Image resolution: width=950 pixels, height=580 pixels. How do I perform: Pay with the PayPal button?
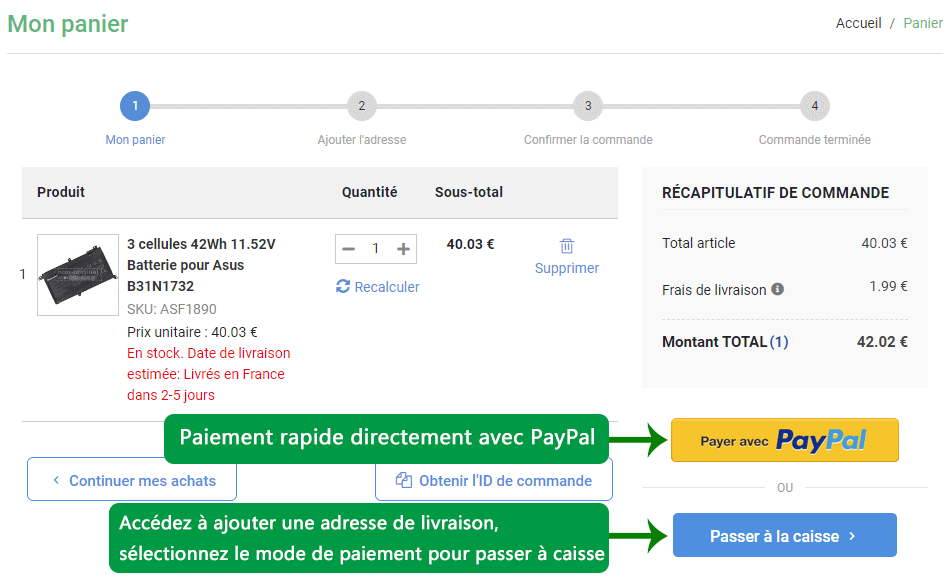coord(785,440)
